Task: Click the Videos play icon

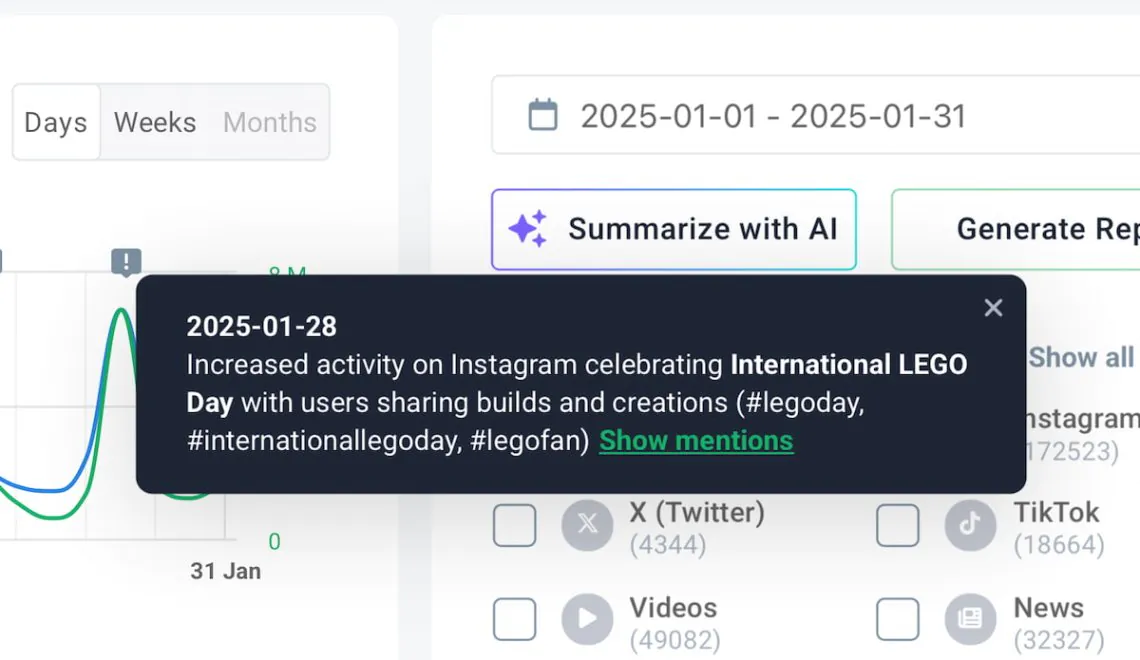Action: pos(587,619)
